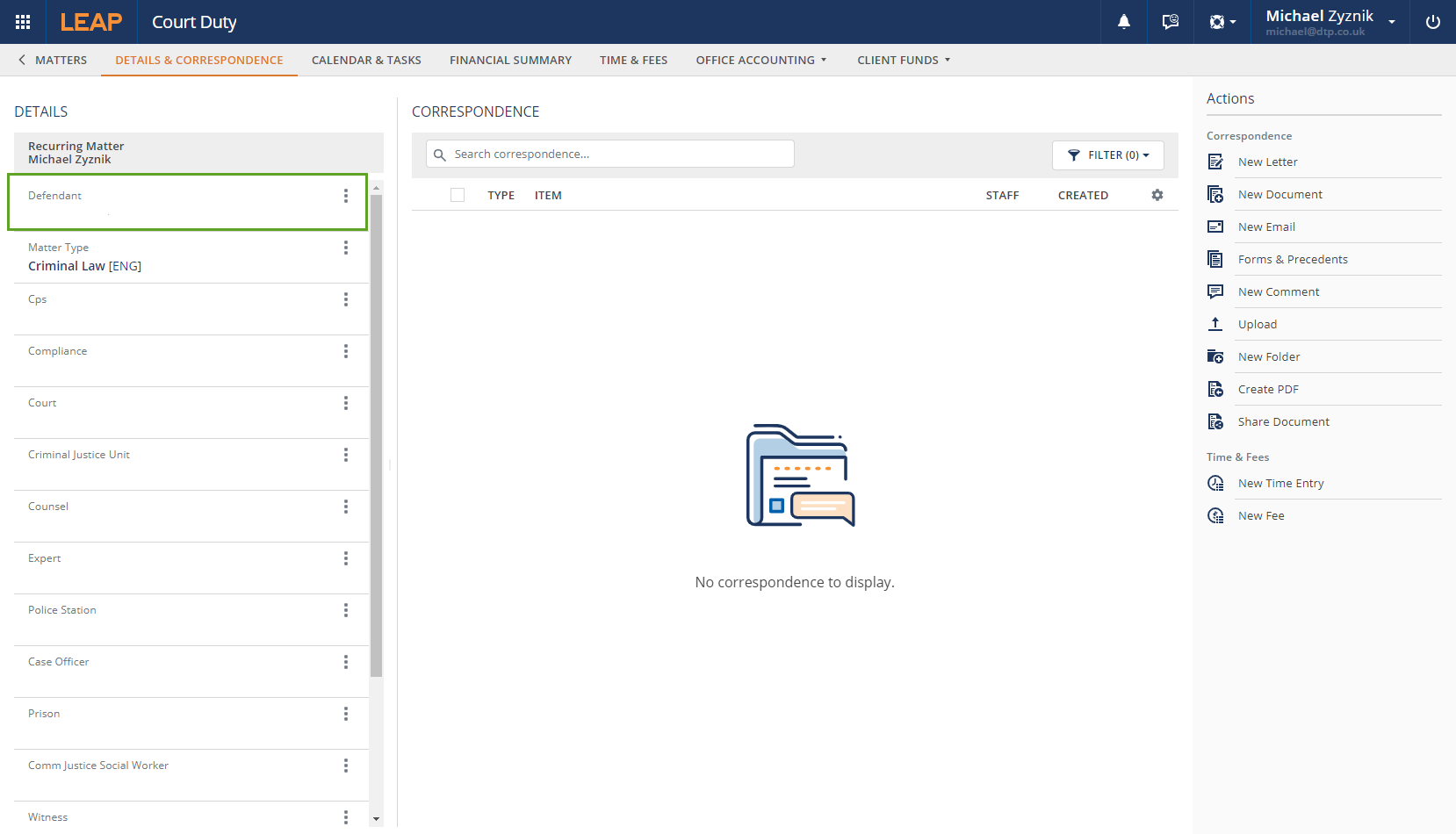Focus the Search correspondence field
Image resolution: width=1456 pixels, height=834 pixels.
click(619, 154)
